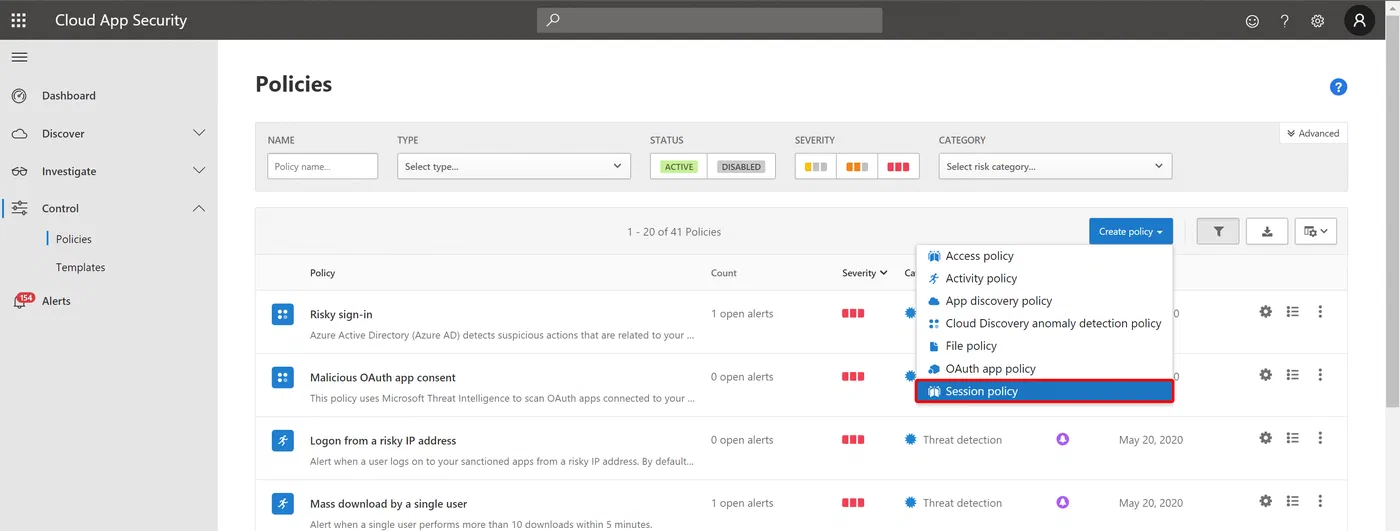Click the blue help circle beside Policies
The image size is (1400, 531).
click(x=1338, y=87)
